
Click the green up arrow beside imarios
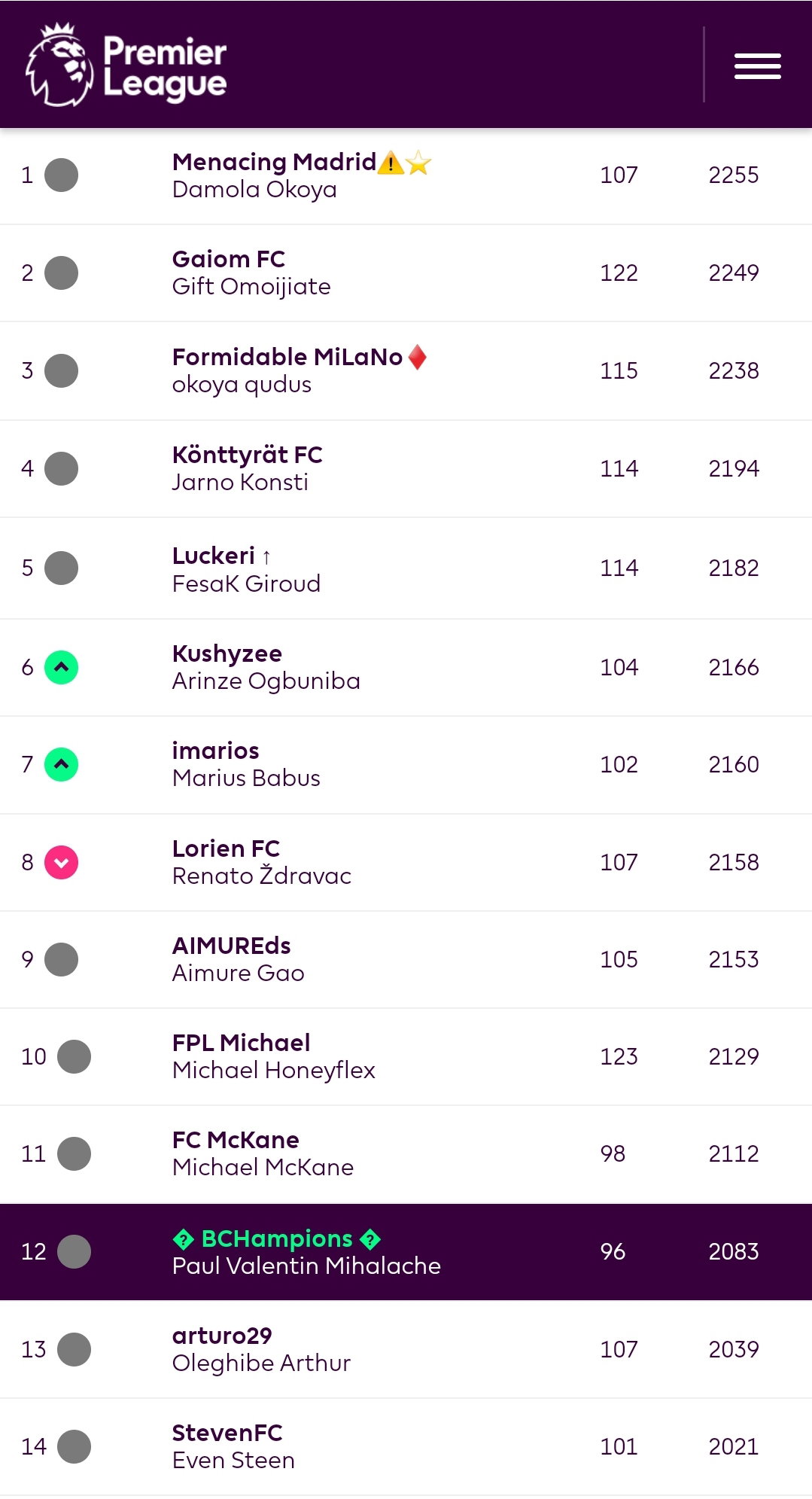tap(62, 764)
